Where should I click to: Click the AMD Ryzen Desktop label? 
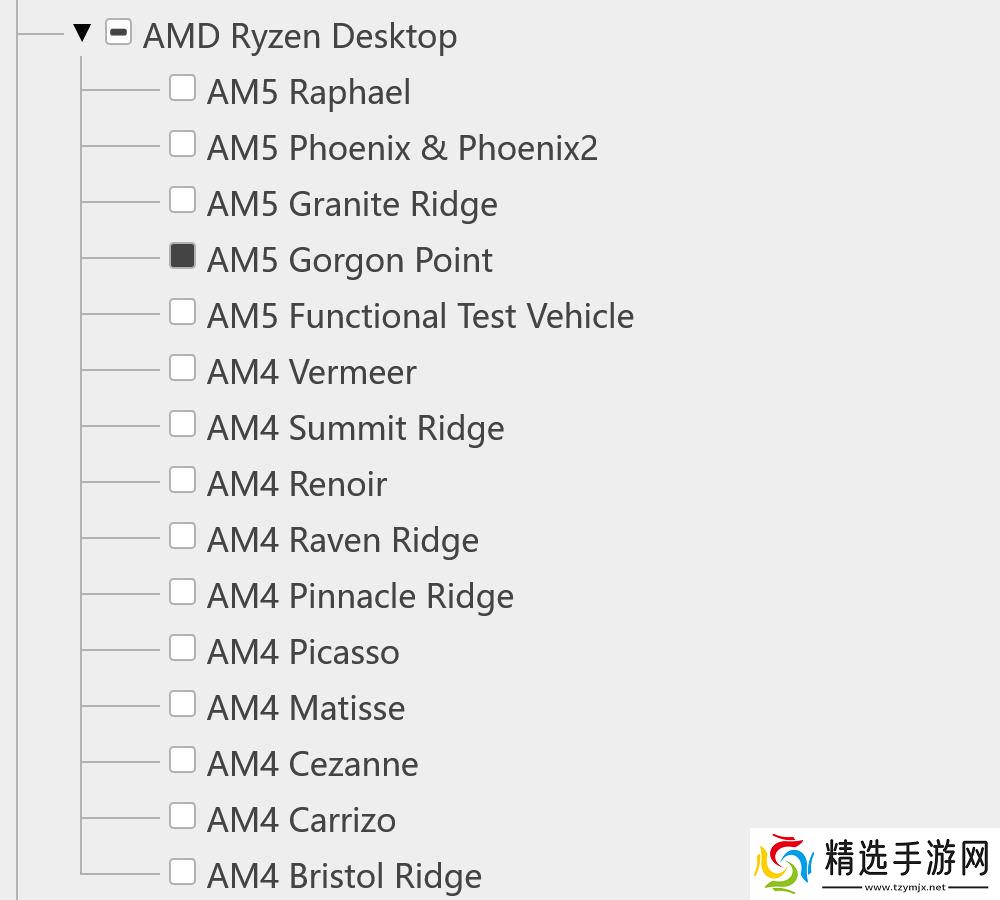300,37
